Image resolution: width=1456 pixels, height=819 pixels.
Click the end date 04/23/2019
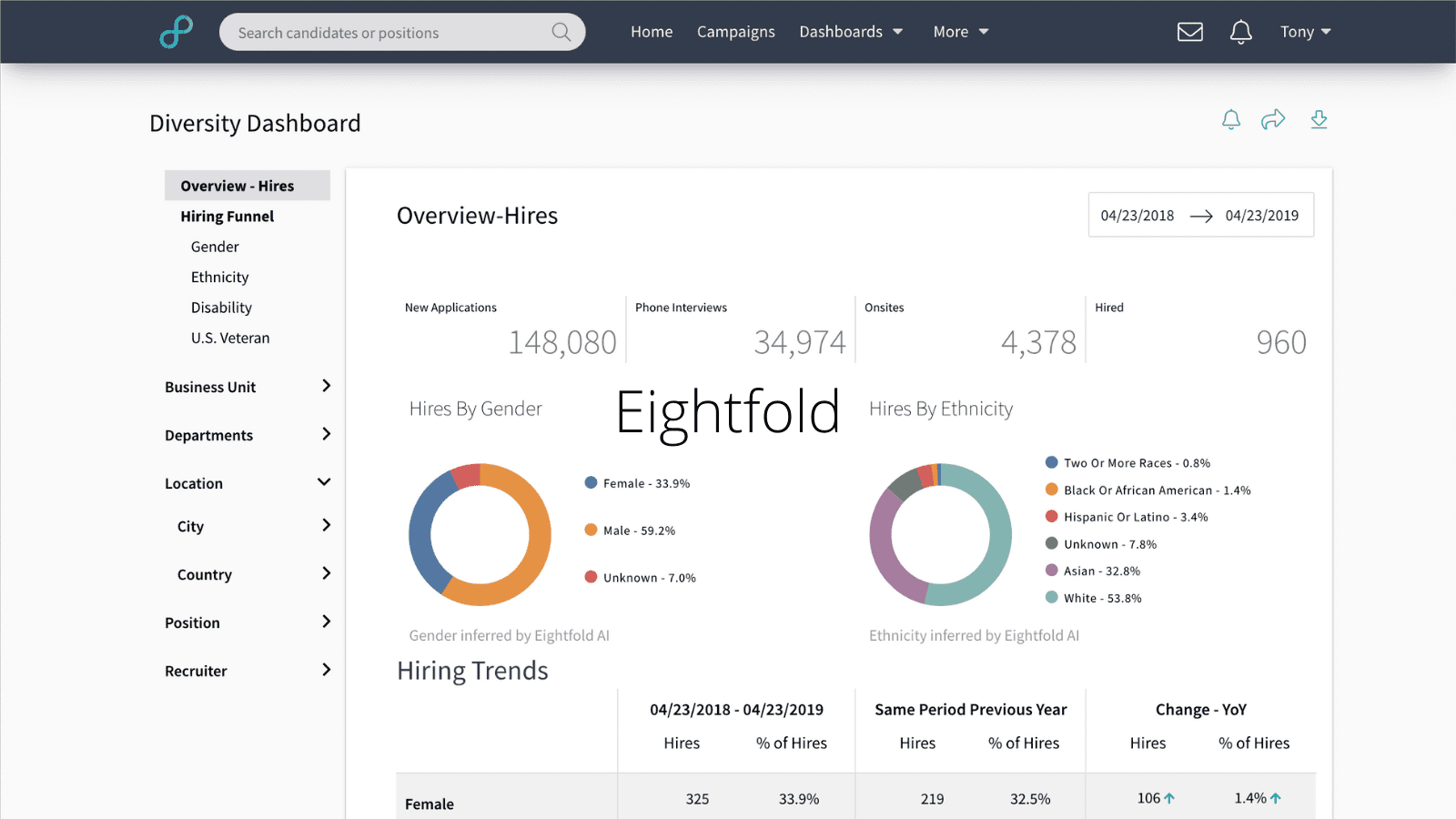1262,216
